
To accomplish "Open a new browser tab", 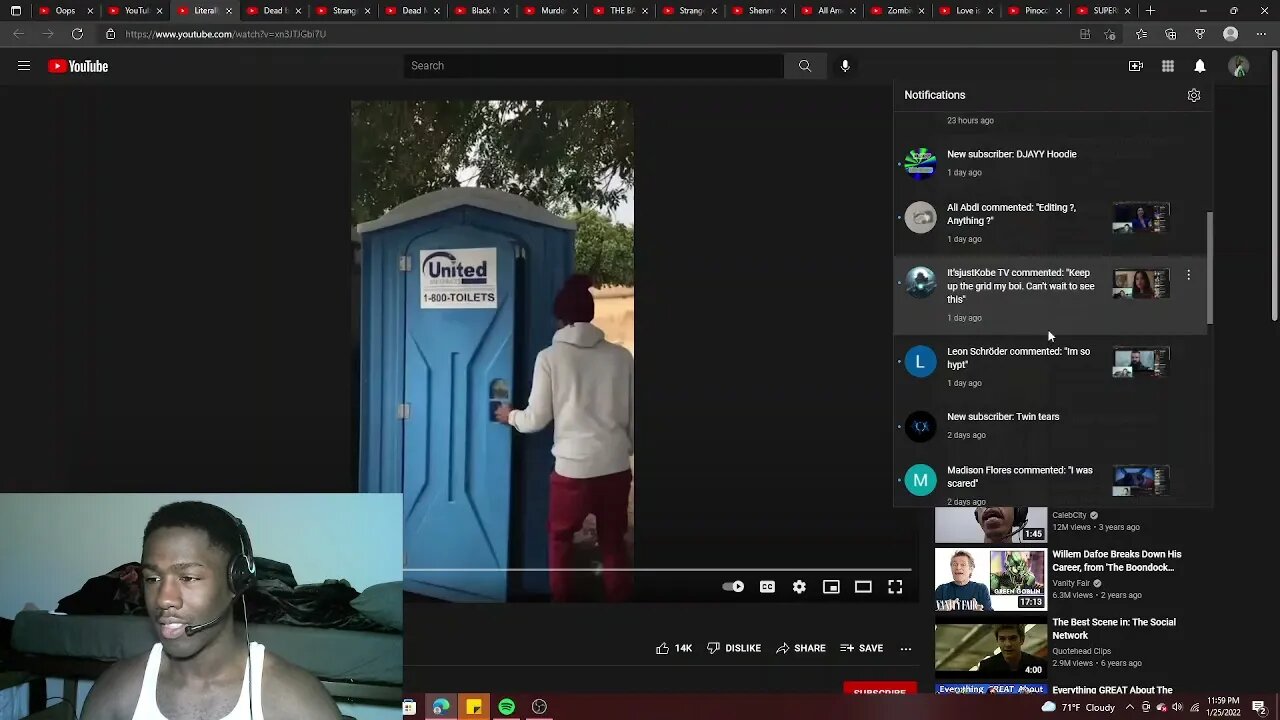I will 1150,11.
